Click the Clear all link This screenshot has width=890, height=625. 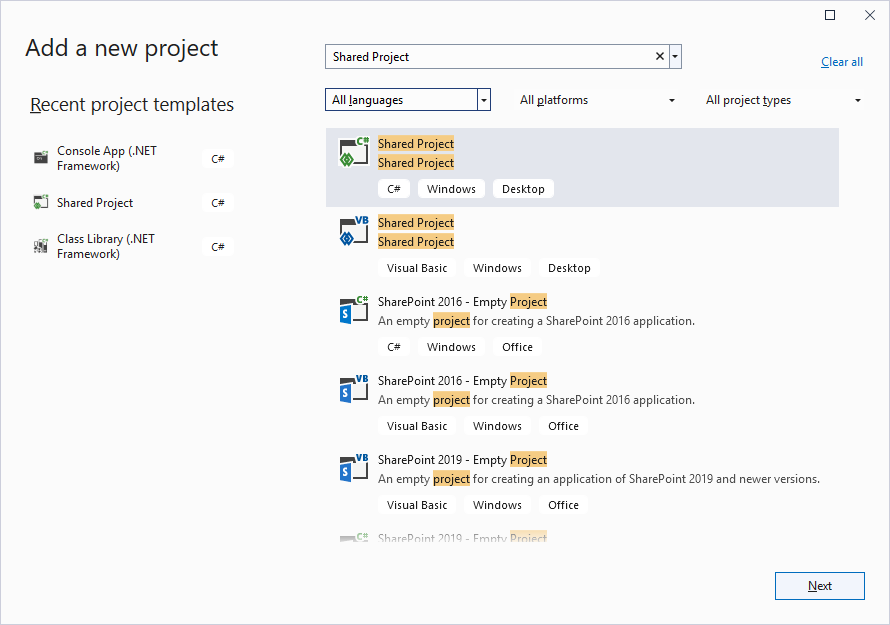point(842,62)
